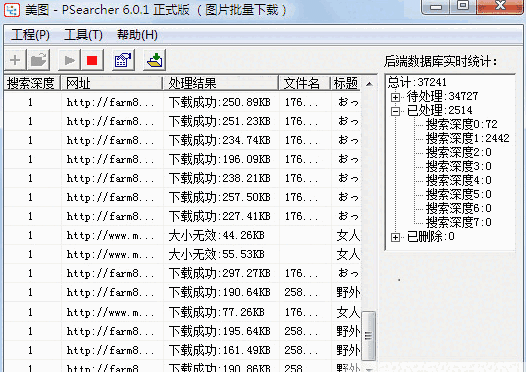526x372 pixels.
Task: Select row 下载成功:195.64KB
Action: click(183, 331)
